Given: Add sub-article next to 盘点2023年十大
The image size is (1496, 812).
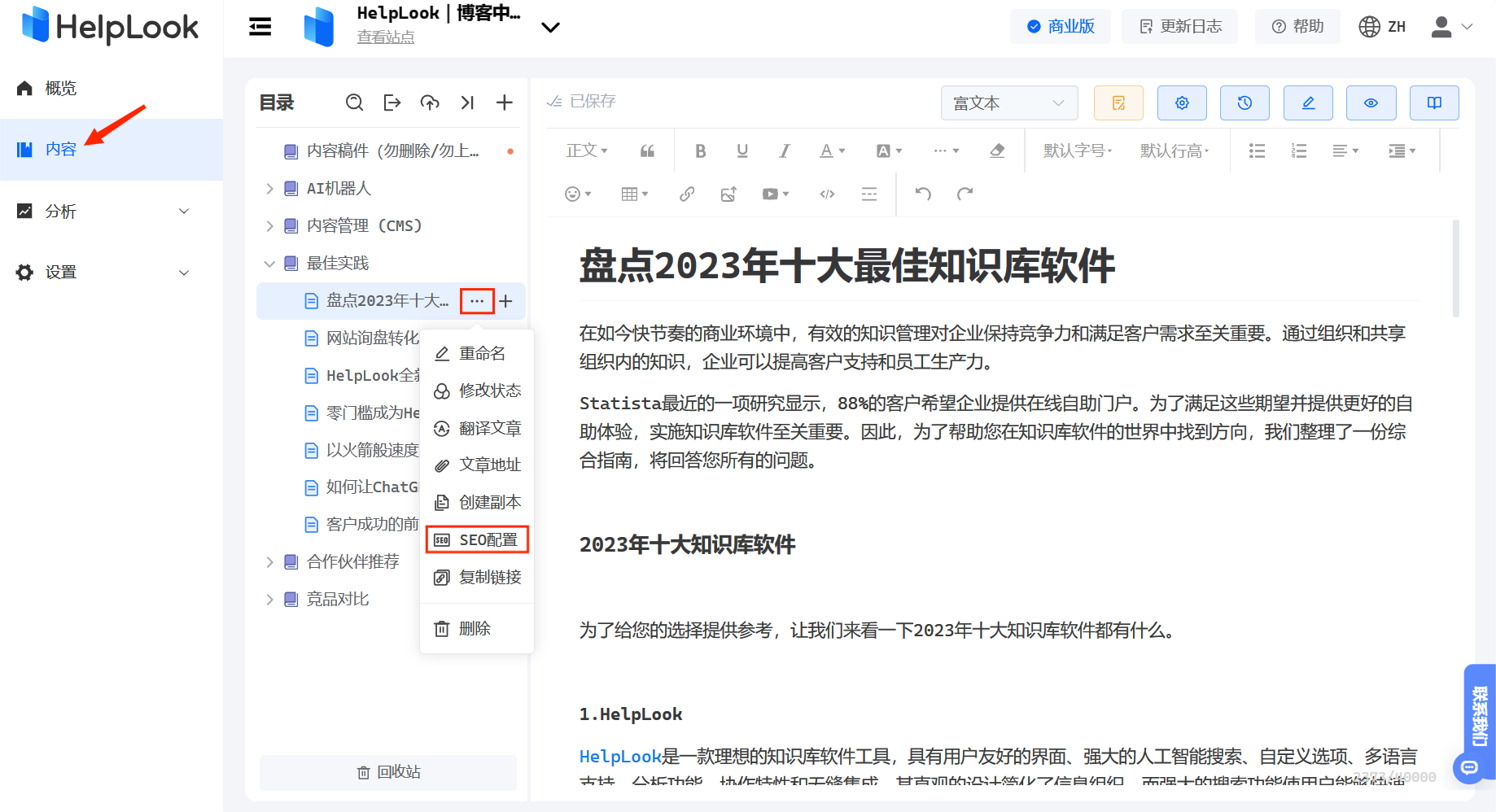Looking at the screenshot, I should pos(506,301).
